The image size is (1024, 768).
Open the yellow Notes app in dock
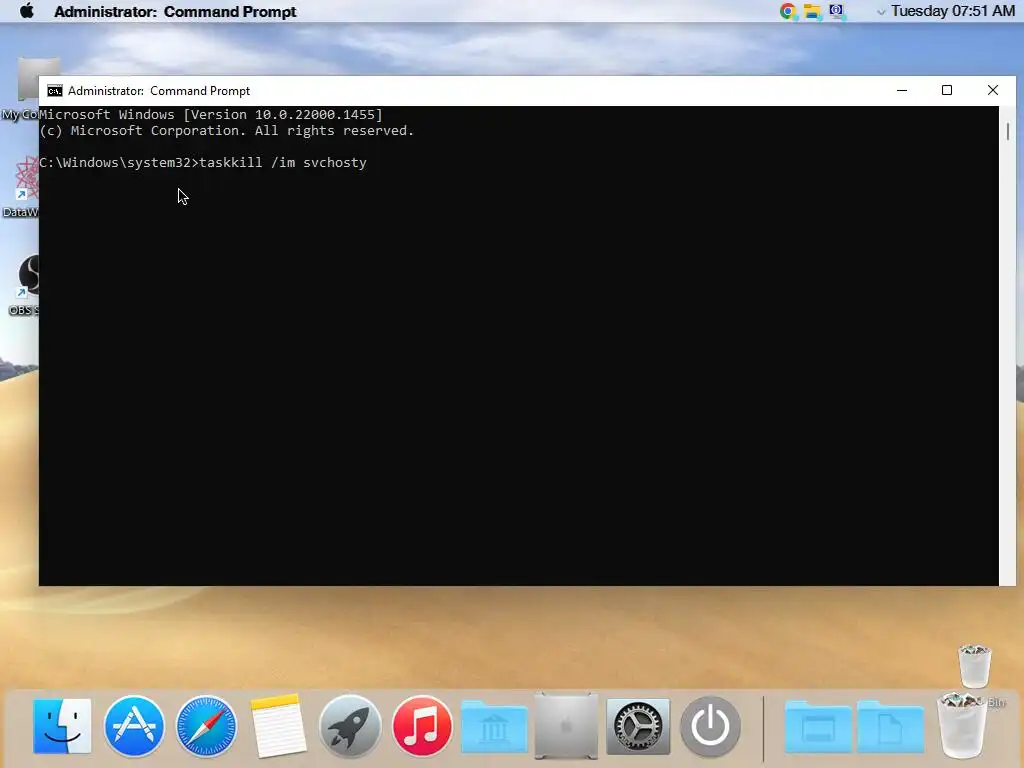coord(278,726)
